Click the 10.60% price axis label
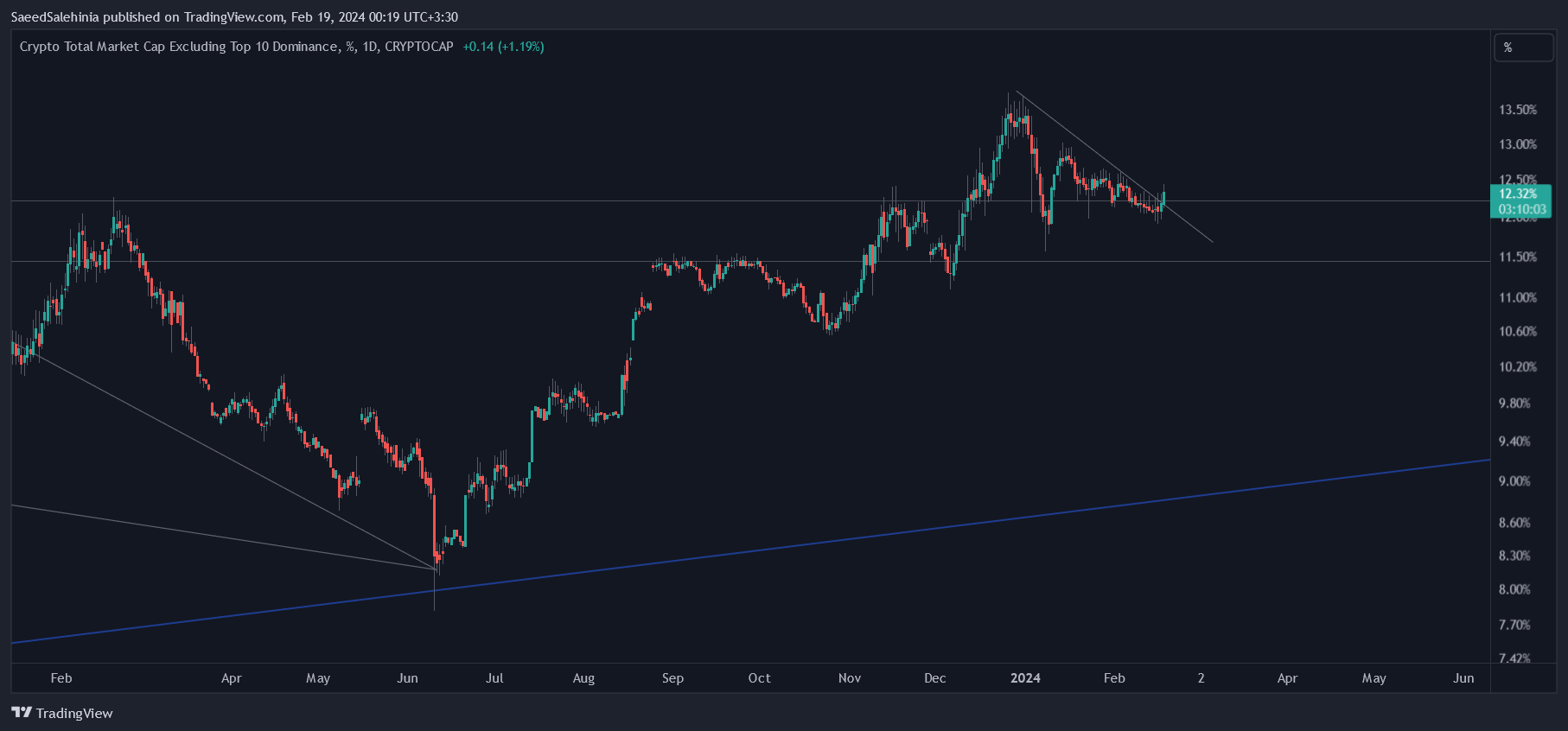Screen dimensions: 1568x731 pyautogui.click(x=1518, y=332)
